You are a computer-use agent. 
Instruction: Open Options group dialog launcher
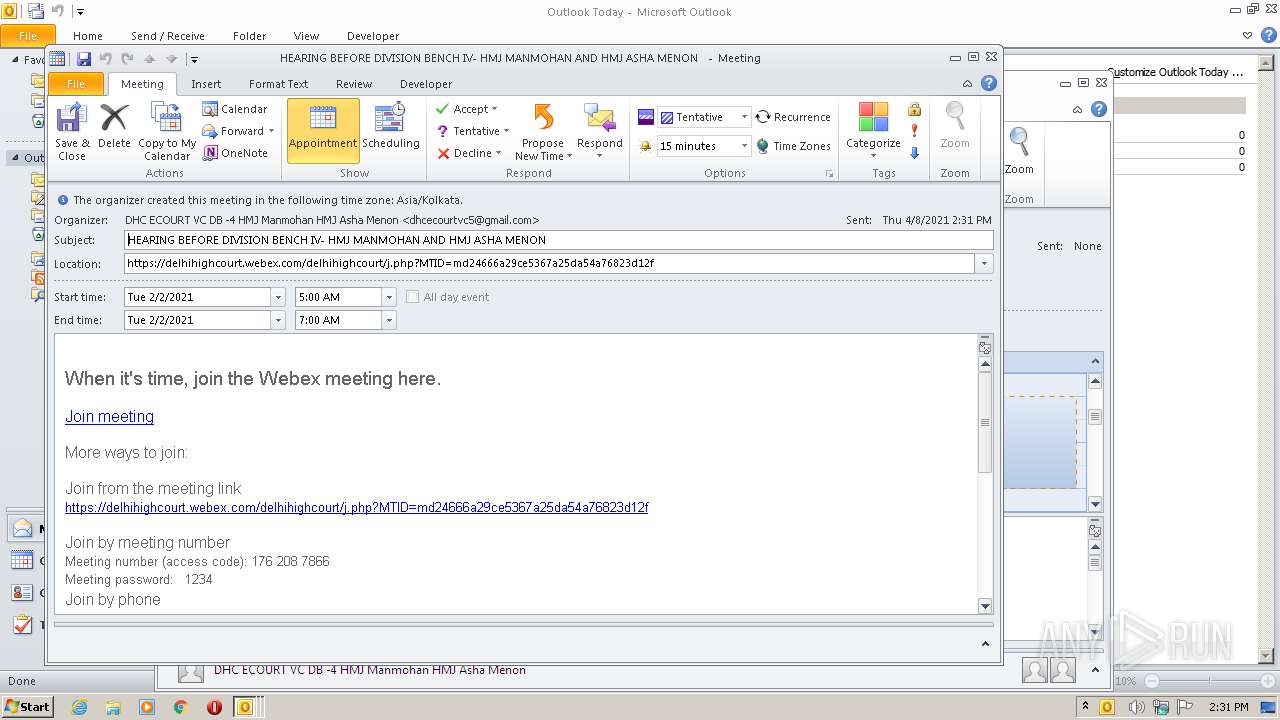point(829,174)
